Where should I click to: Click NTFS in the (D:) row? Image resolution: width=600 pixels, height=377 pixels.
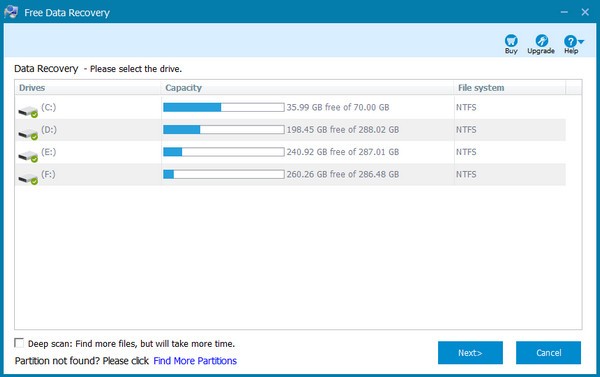click(466, 130)
